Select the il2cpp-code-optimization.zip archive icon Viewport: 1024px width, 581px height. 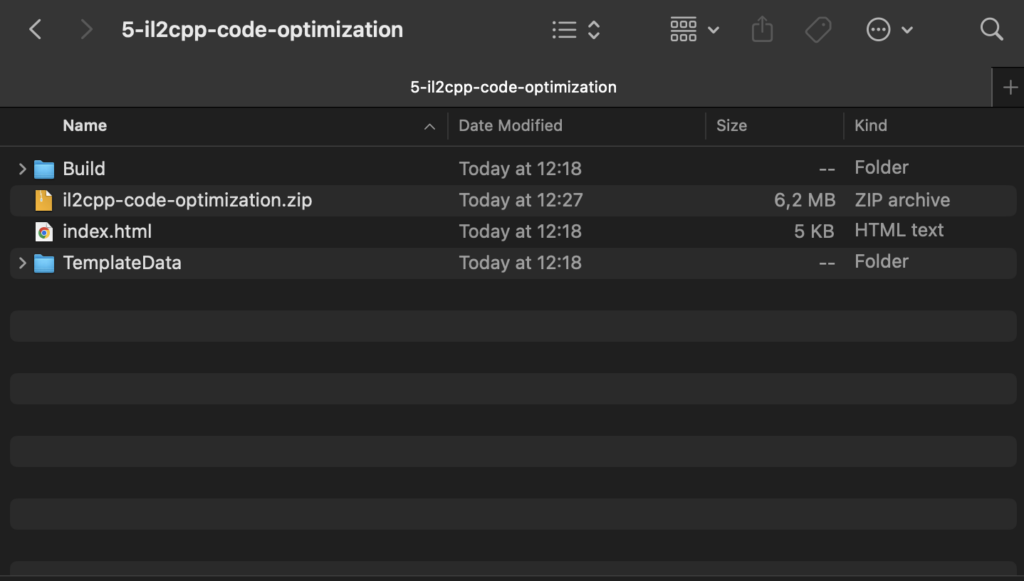point(44,200)
